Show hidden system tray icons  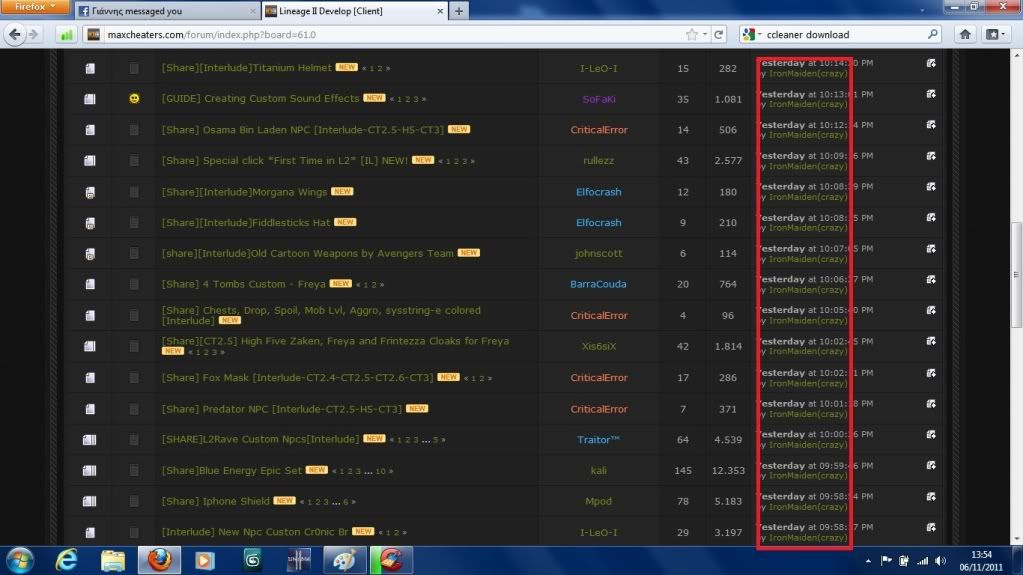[868, 561]
